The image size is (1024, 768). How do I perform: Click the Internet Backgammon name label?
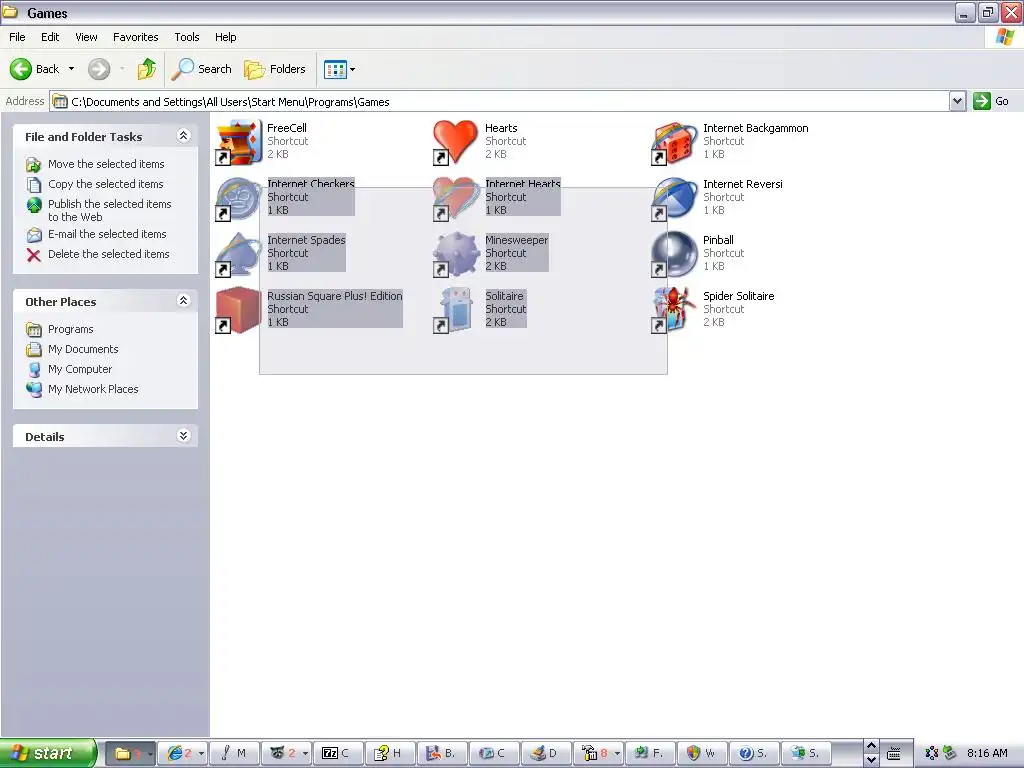click(756, 128)
